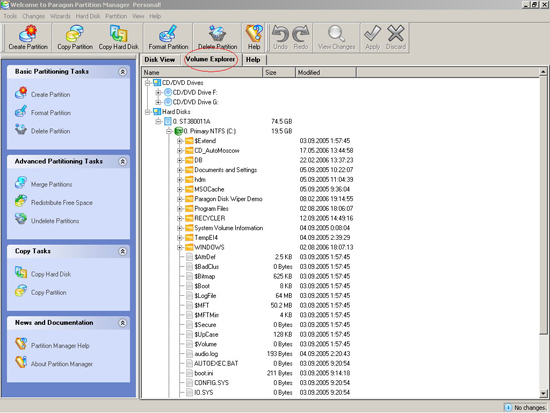Switch to the Volume Explorer tab
The height and width of the screenshot is (413, 550).
[210, 59]
